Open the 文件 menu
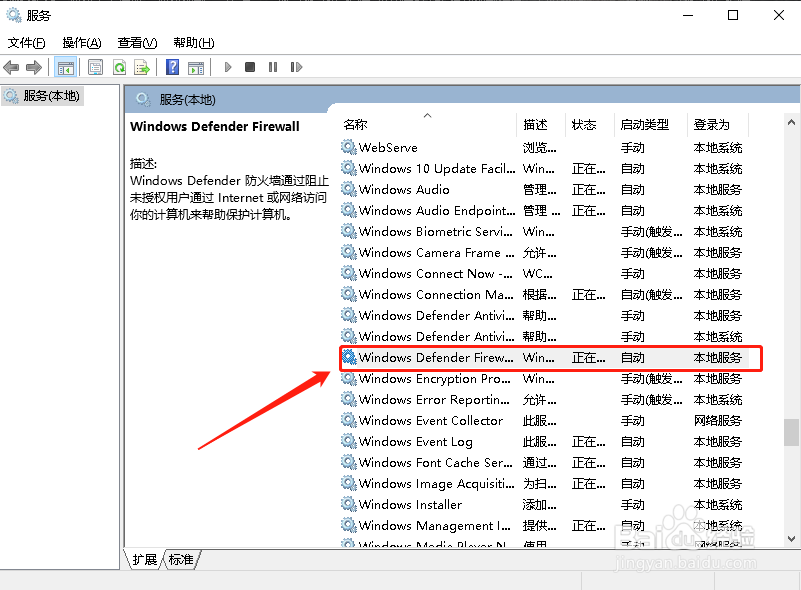 [27, 43]
